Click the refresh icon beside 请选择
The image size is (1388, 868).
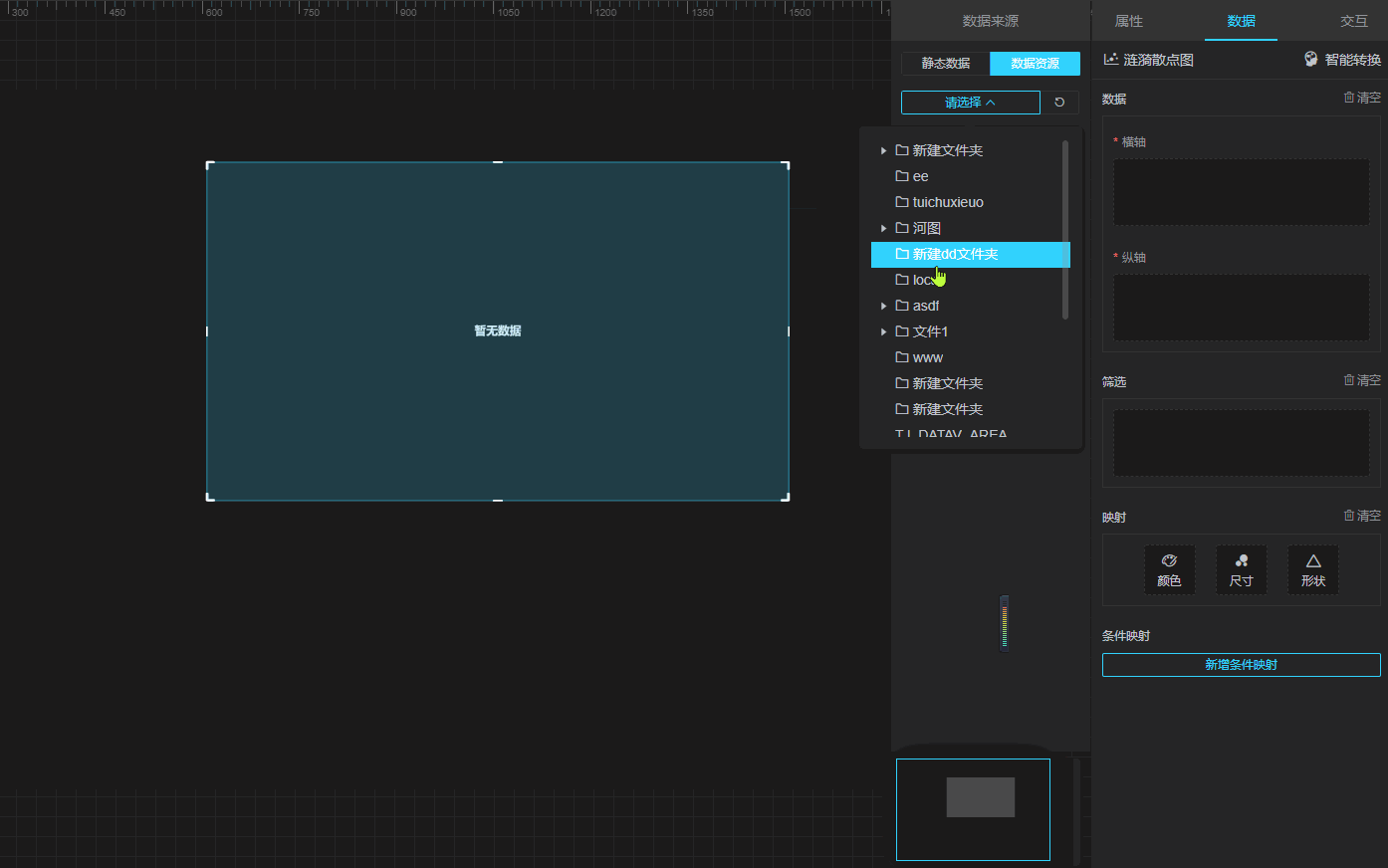1059,103
